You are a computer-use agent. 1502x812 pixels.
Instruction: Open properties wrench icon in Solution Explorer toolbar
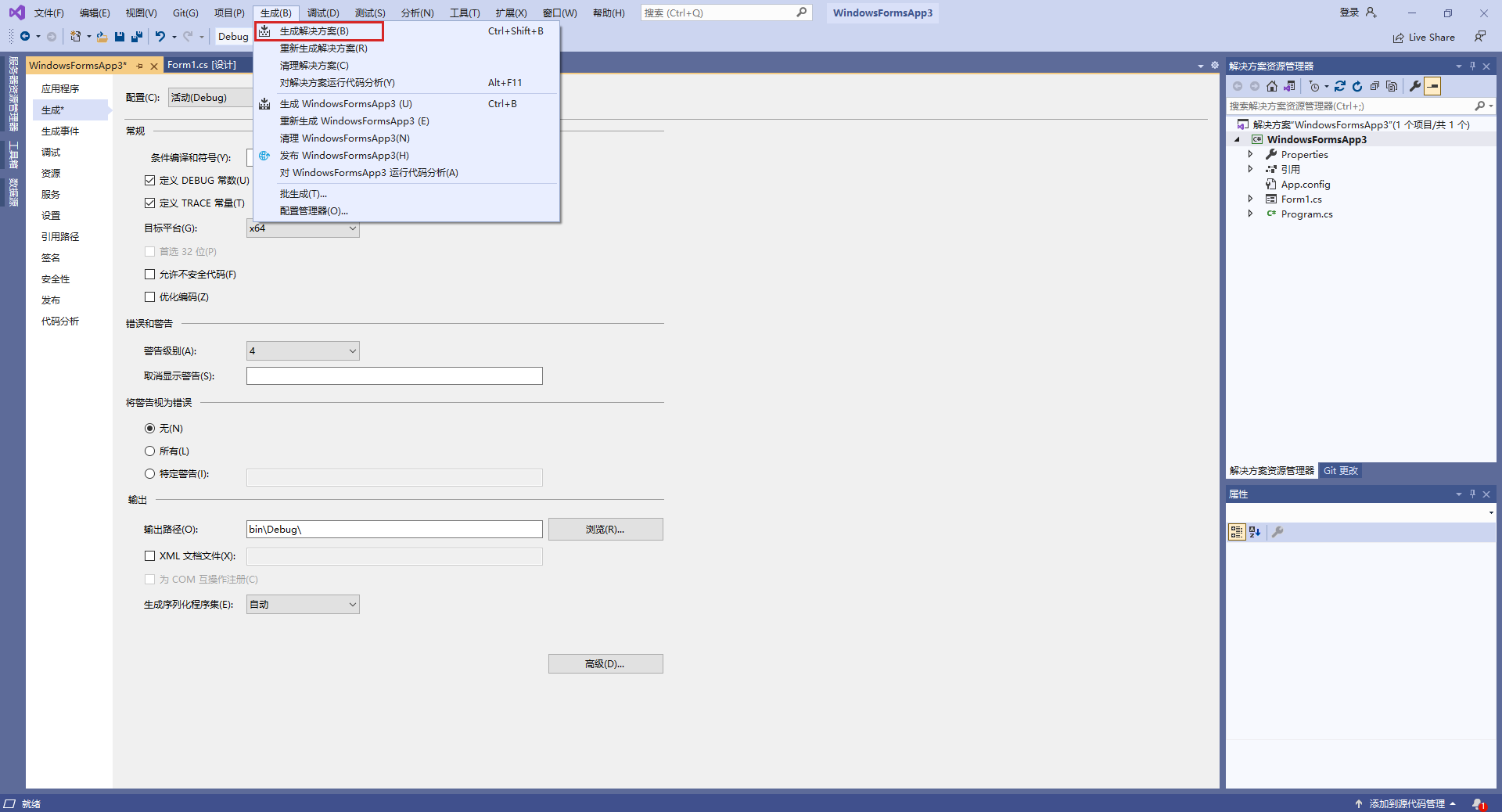[x=1415, y=86]
